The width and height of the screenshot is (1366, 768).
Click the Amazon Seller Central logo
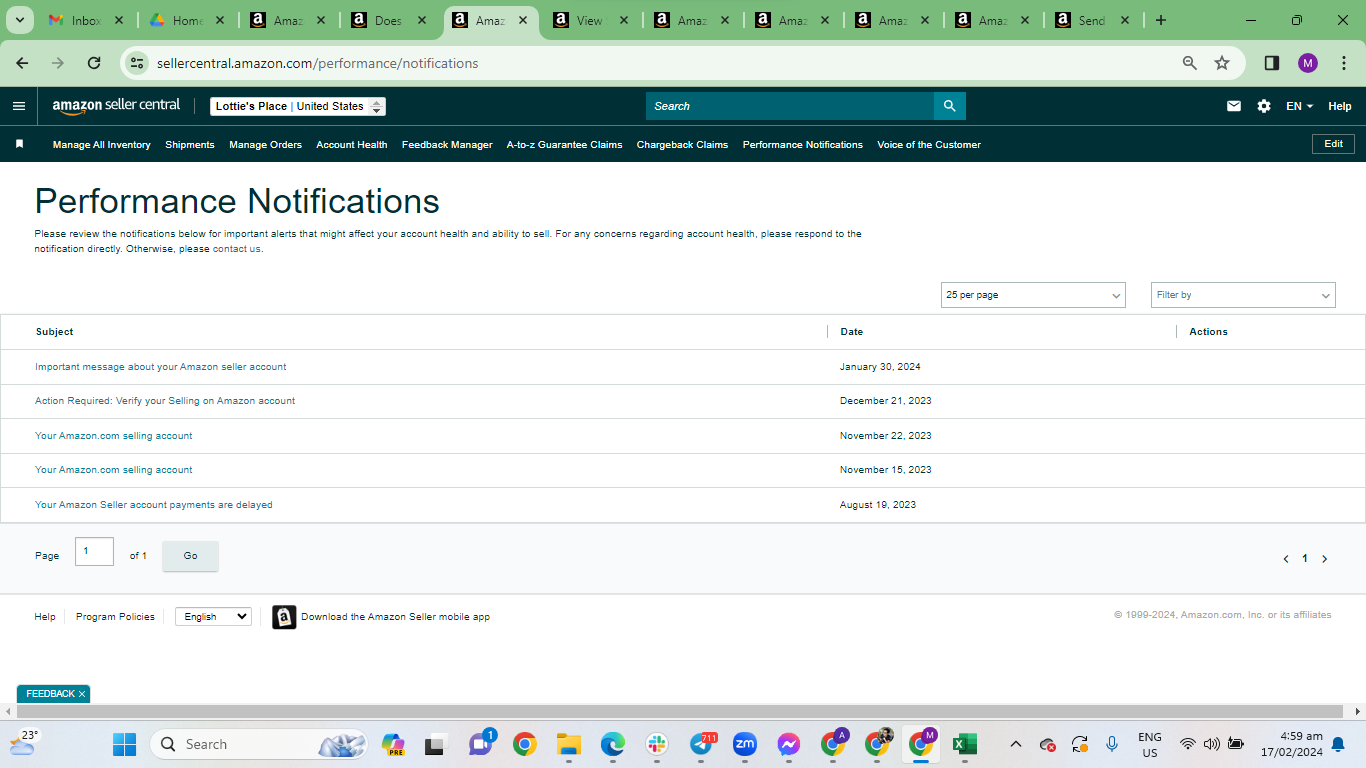(x=116, y=106)
